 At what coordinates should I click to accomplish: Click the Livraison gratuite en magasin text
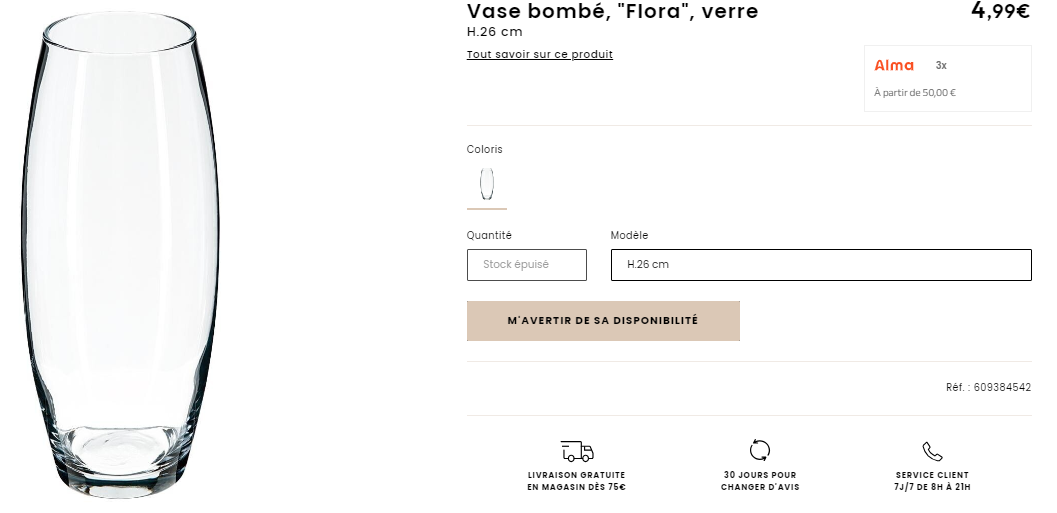click(x=576, y=481)
